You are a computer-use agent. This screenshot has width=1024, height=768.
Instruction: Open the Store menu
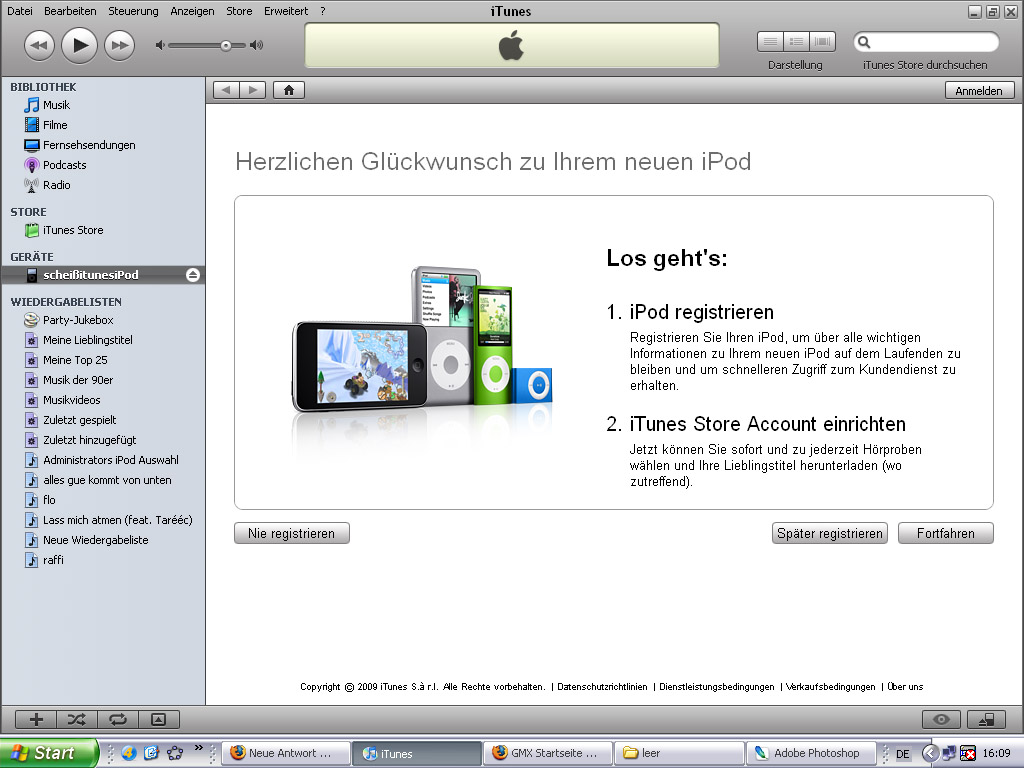click(239, 11)
